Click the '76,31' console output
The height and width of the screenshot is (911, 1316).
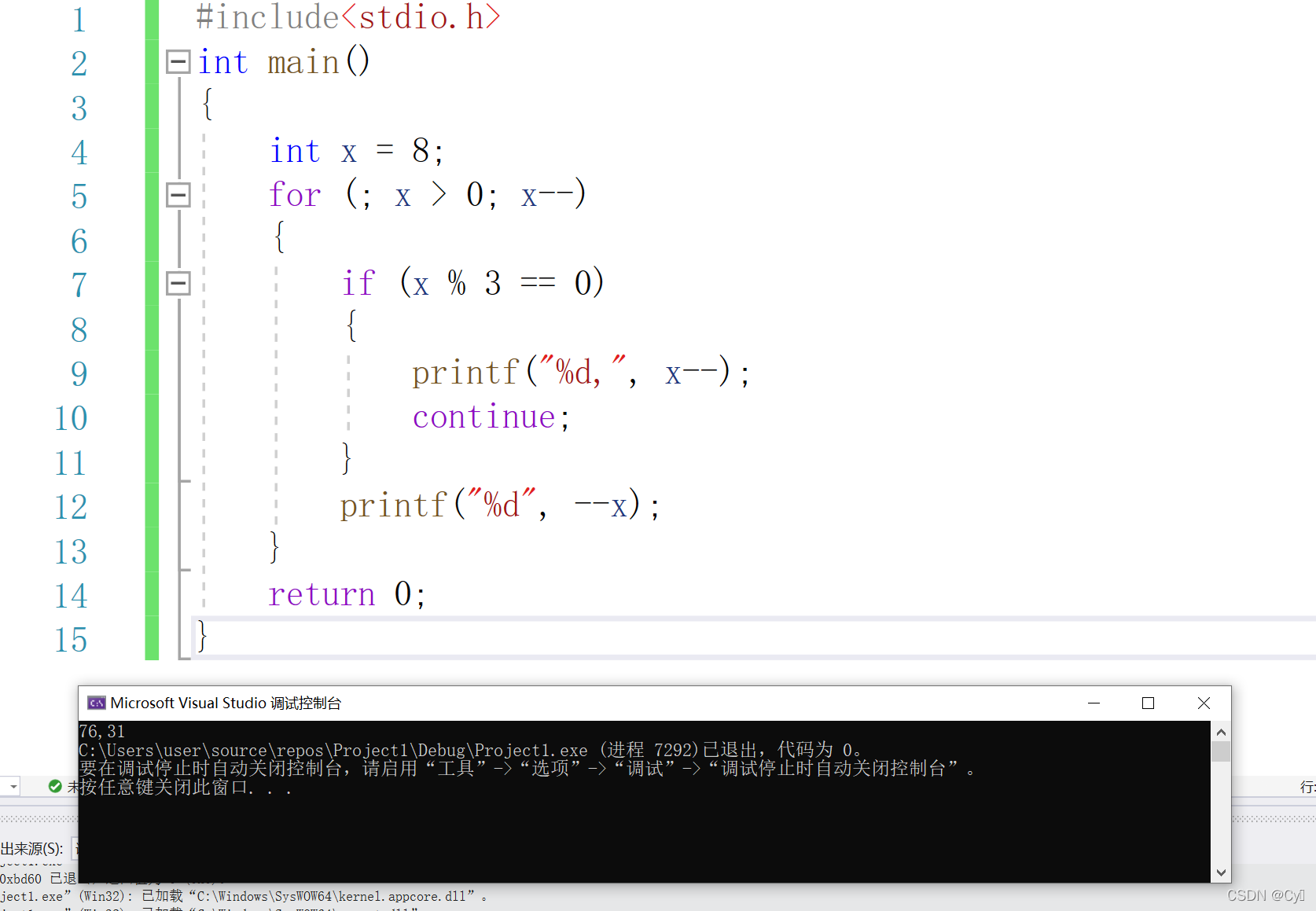click(102, 731)
